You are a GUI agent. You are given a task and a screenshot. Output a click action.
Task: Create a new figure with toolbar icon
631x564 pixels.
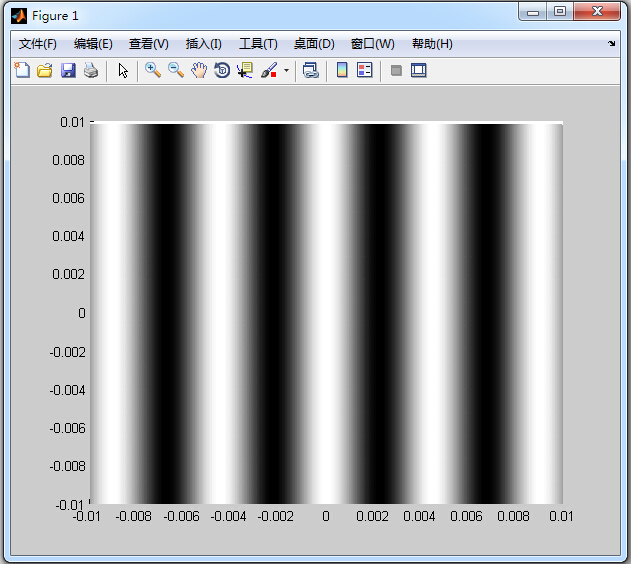pos(22,70)
